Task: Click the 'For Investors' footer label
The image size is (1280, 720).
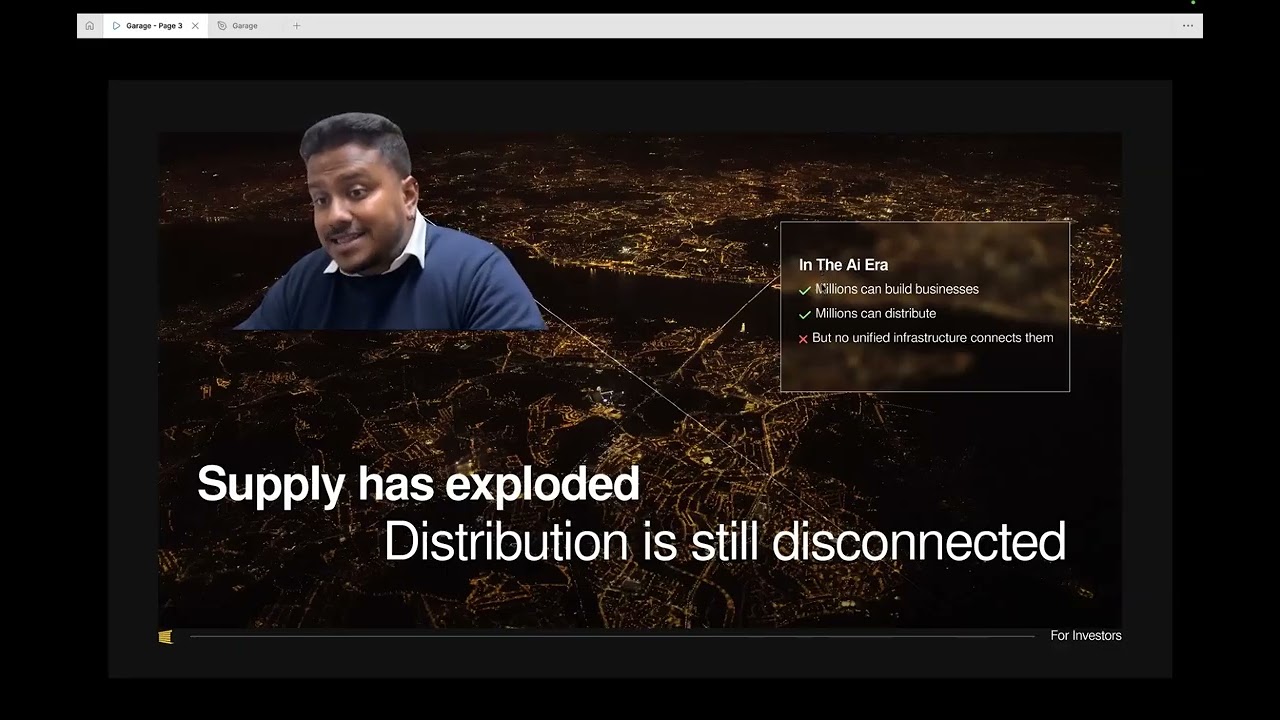Action: [x=1086, y=636]
